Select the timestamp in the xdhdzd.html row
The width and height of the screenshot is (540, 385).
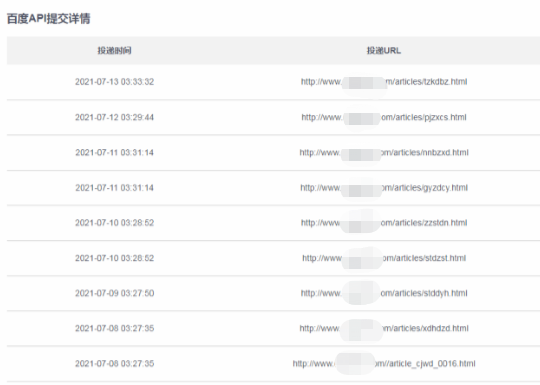point(114,328)
